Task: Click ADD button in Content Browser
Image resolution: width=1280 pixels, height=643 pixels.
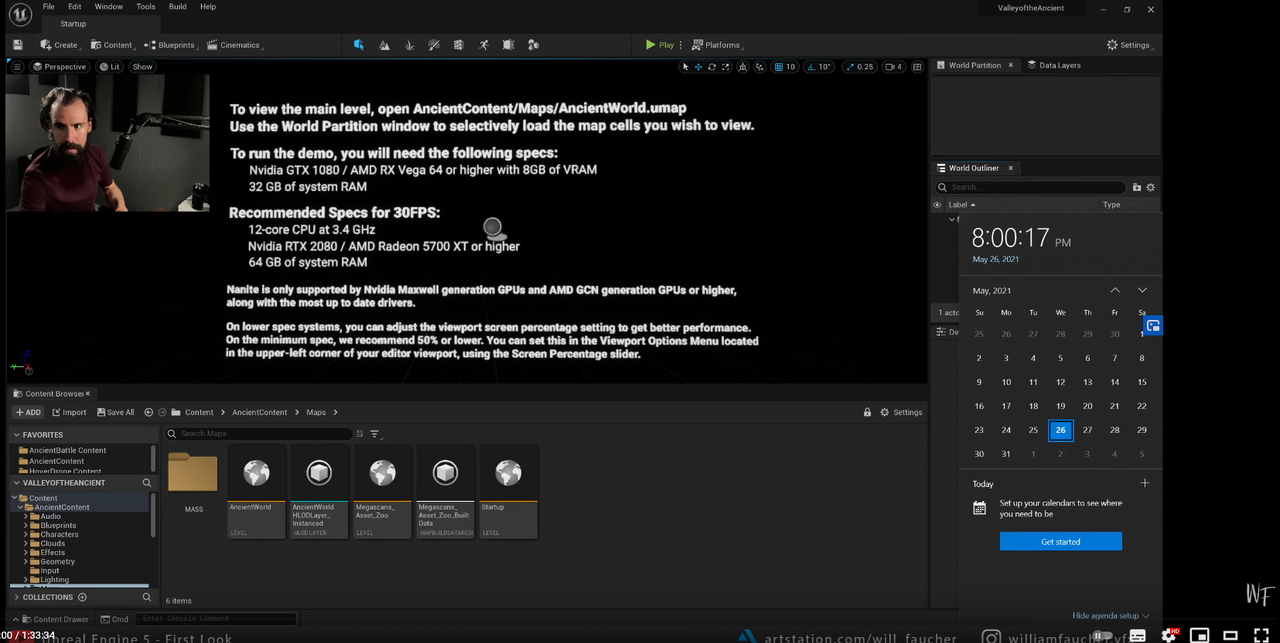Action: tap(28, 412)
